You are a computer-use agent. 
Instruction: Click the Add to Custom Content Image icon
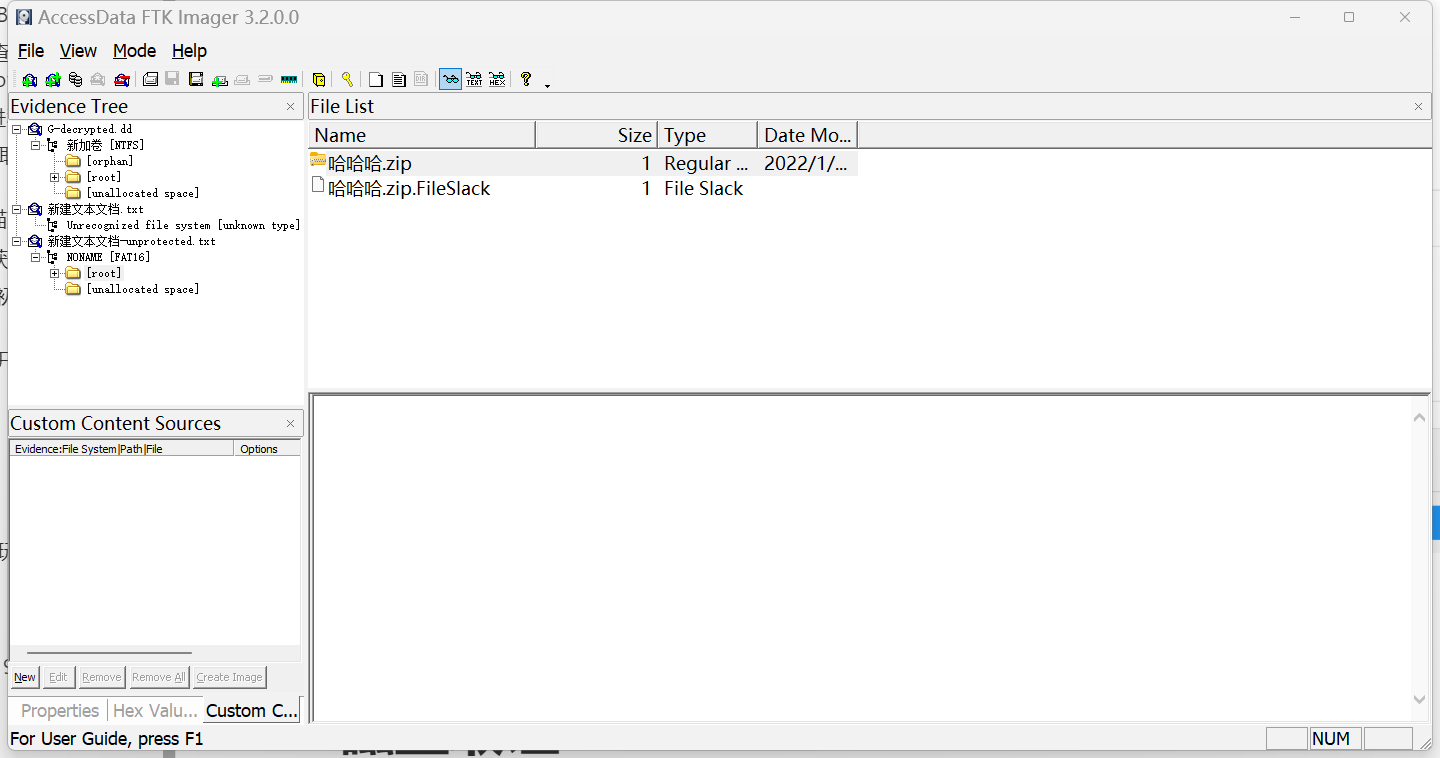(x=220, y=80)
